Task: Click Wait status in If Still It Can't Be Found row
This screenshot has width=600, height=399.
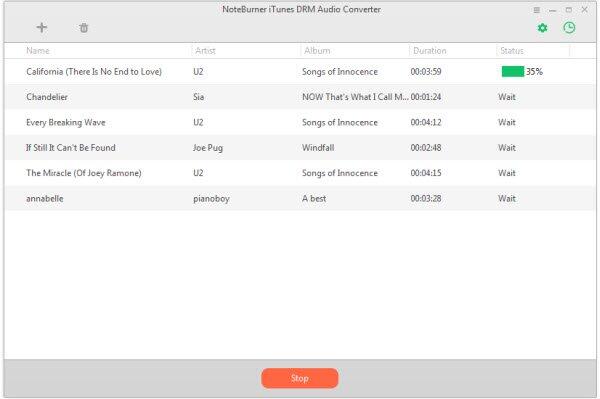Action: (507, 148)
